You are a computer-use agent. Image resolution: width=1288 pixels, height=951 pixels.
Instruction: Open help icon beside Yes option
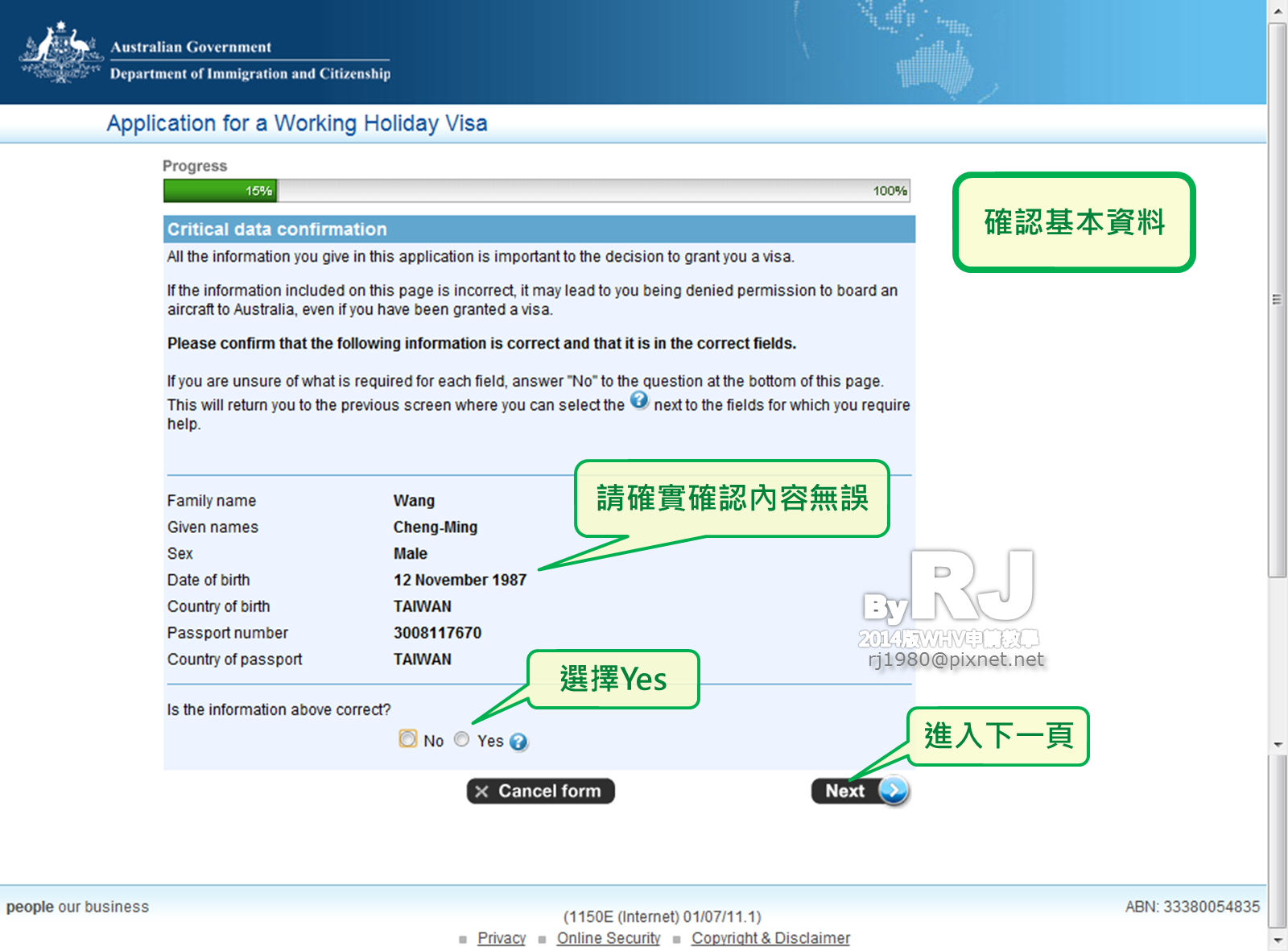coord(519,742)
